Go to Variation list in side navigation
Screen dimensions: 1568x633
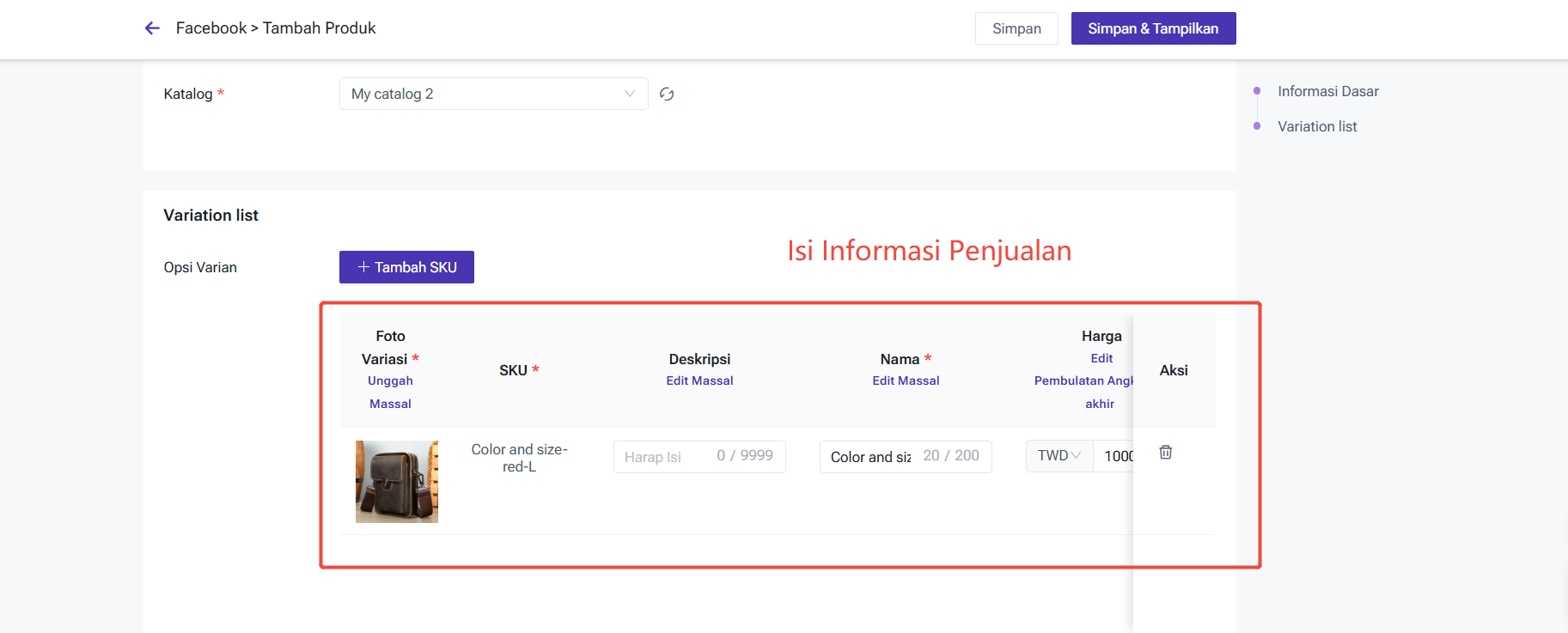click(1316, 126)
